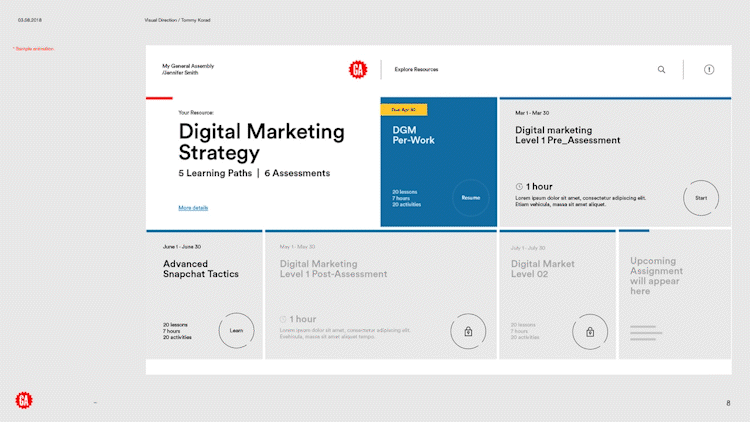The width and height of the screenshot is (750, 422).
Task: Resume the DGM Per-Work course
Action: coord(471,198)
